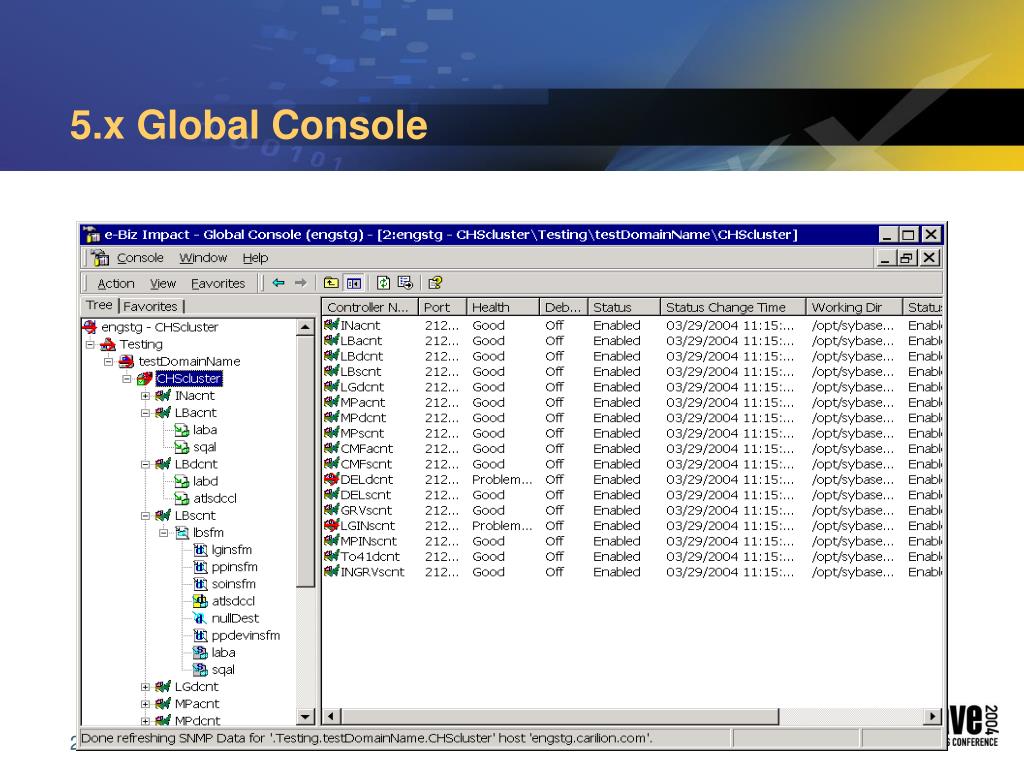Click the MMC console icon beside Console menu
The height and width of the screenshot is (768, 1024).
tap(100, 258)
